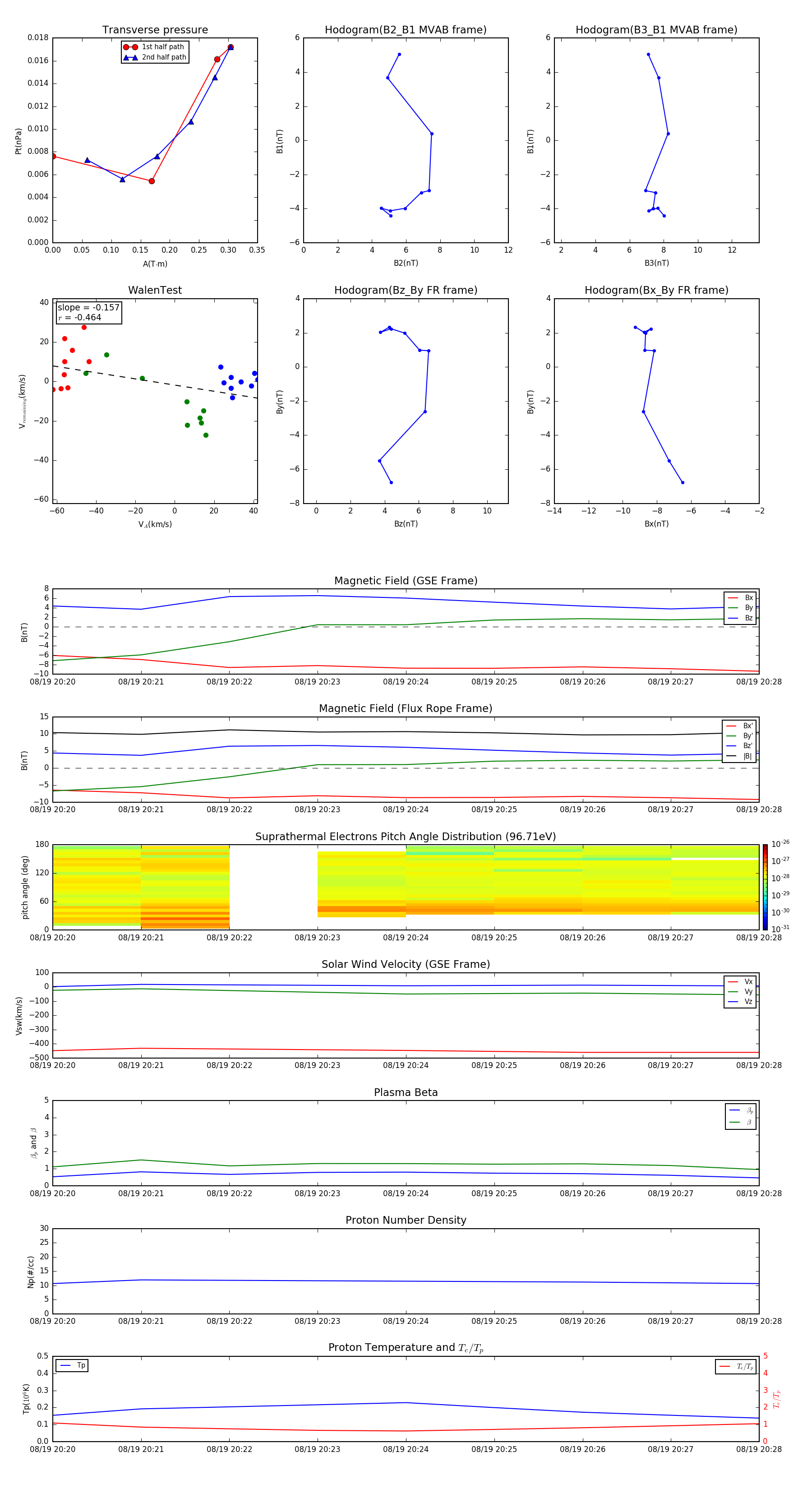Viewport: 812px width, 1489px height.
Task: Click the βp legend entry in Plasma Beta
Action: tap(741, 1110)
